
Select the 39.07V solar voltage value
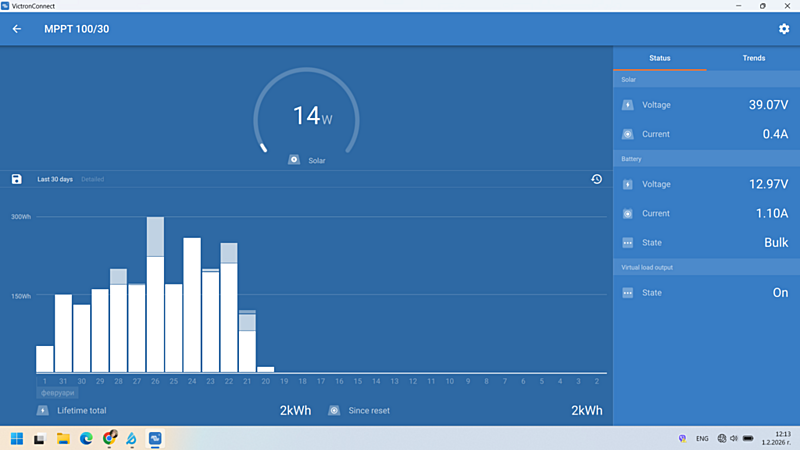768,105
